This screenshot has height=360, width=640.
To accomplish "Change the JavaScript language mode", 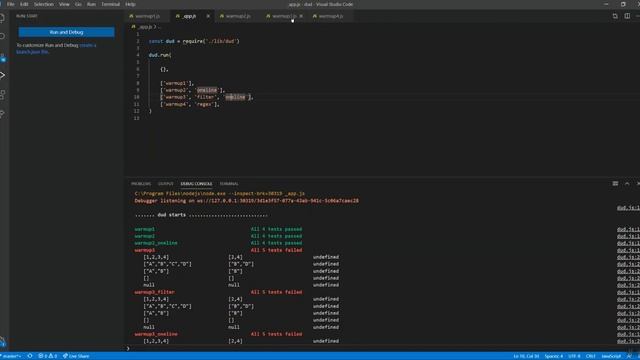I will click(611, 356).
